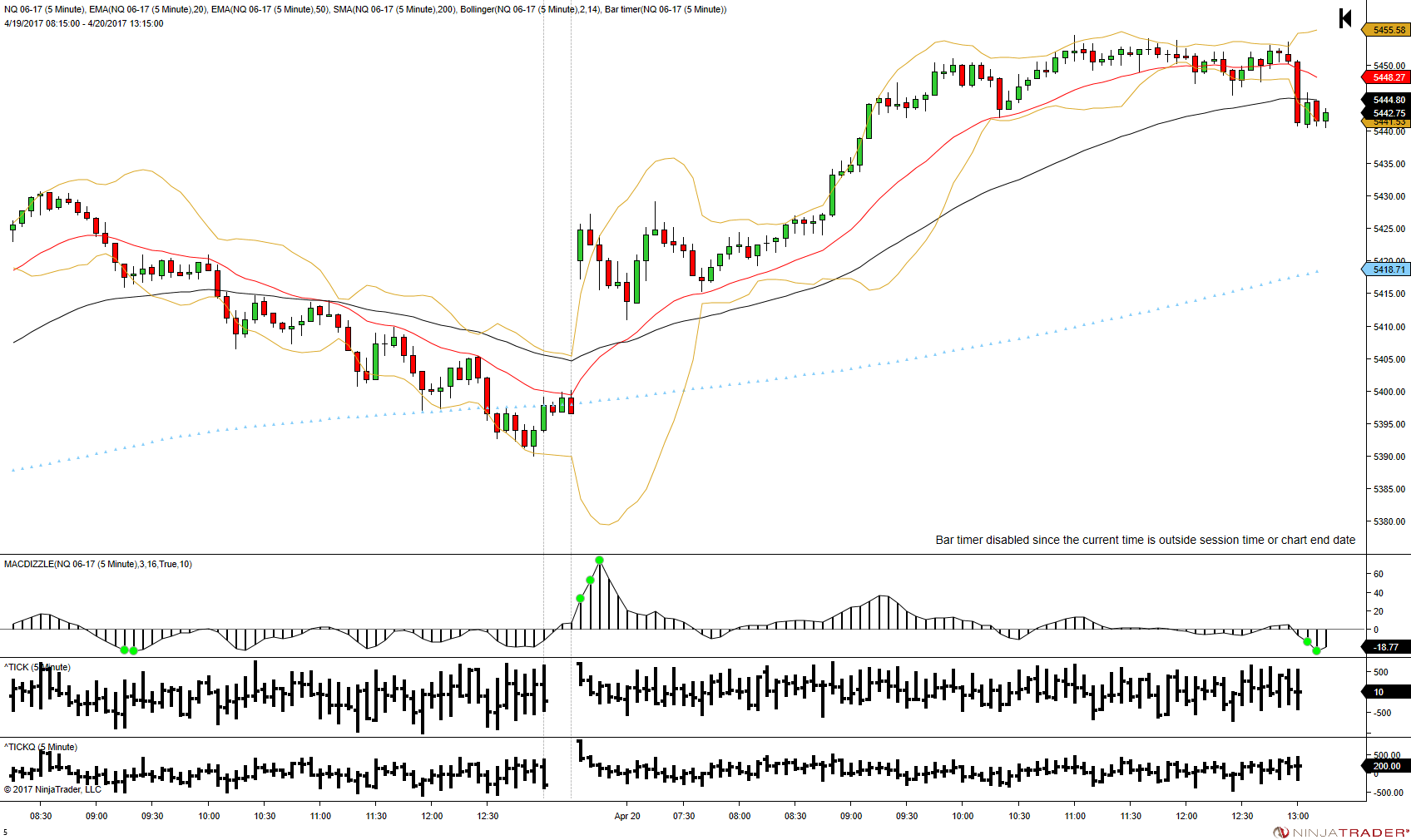Viewport: 1411px width, 840px height.
Task: Click the 5430.00 price axis label
Action: (x=1389, y=196)
